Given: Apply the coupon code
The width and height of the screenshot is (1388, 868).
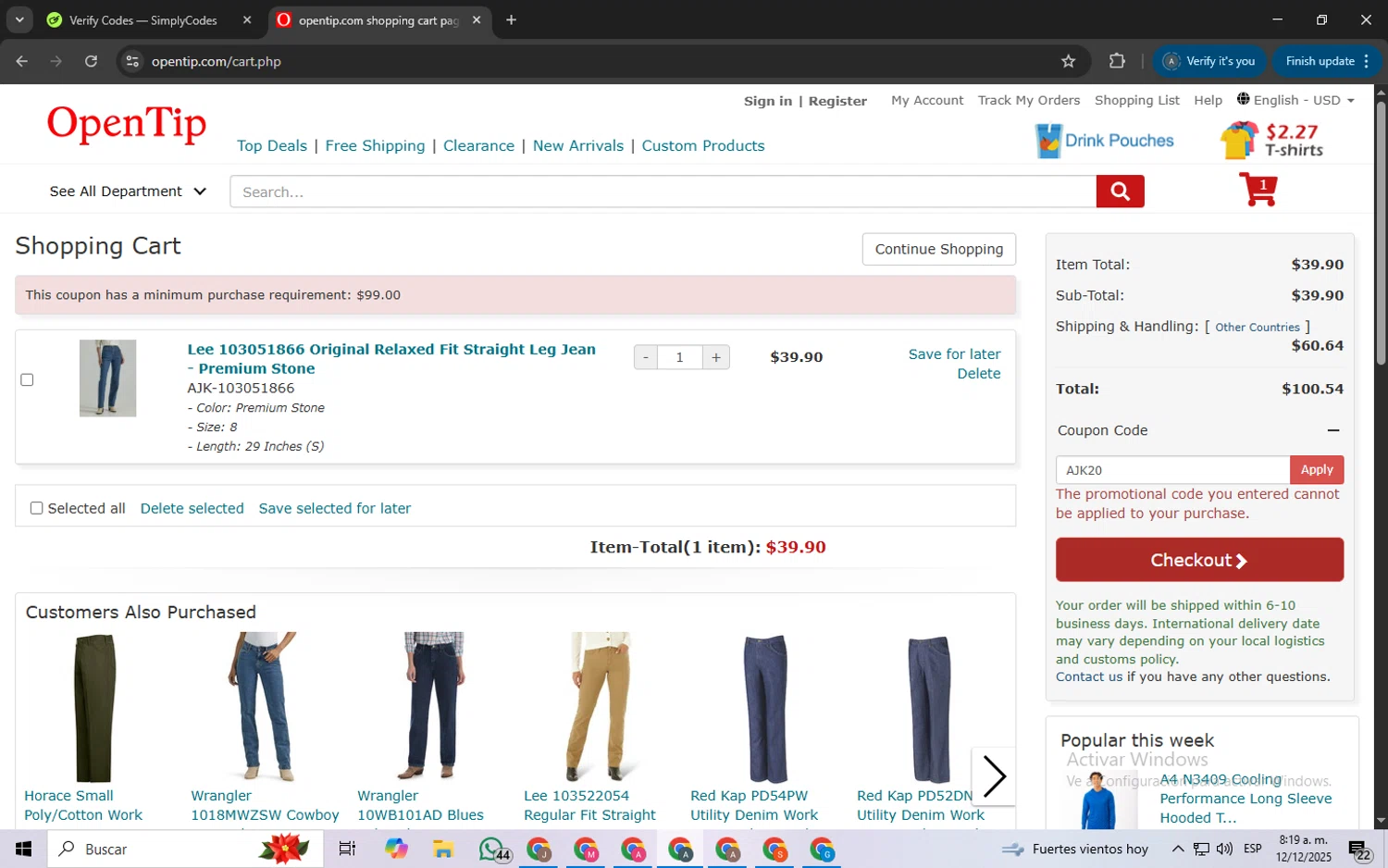Looking at the screenshot, I should (x=1317, y=470).
